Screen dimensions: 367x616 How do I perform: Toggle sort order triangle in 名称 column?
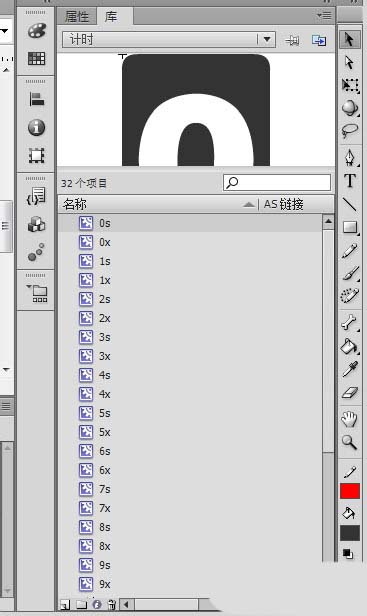(248, 204)
